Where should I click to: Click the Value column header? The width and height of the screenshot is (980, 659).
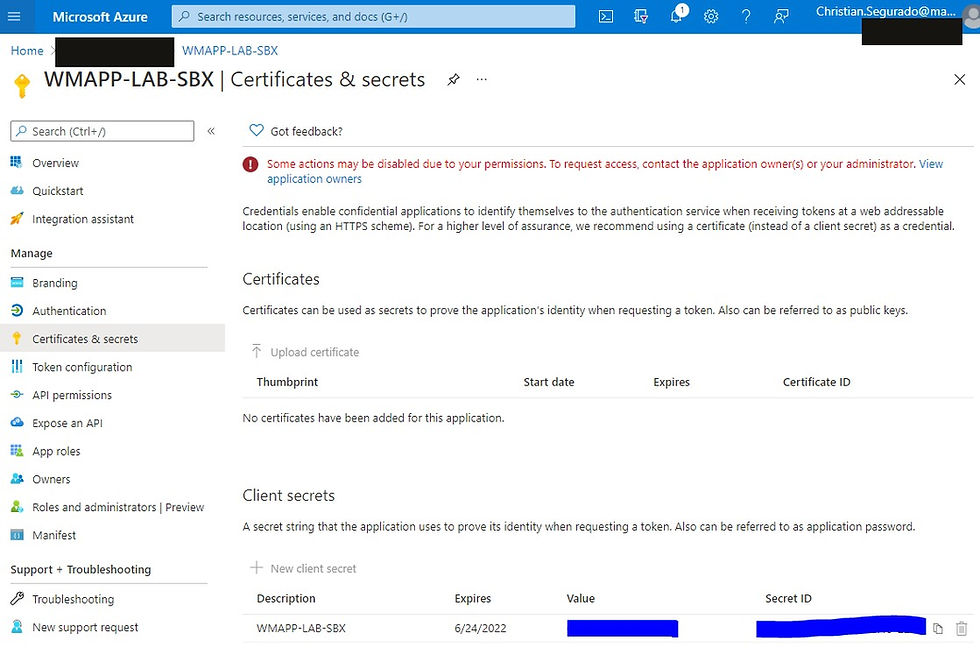[581, 598]
